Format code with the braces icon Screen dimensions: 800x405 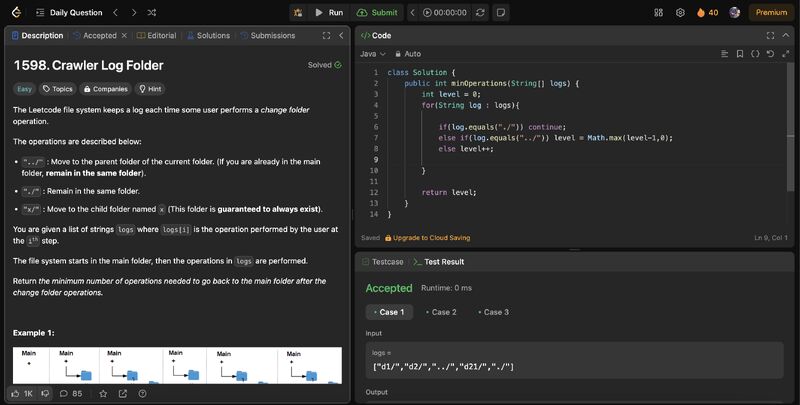point(755,53)
